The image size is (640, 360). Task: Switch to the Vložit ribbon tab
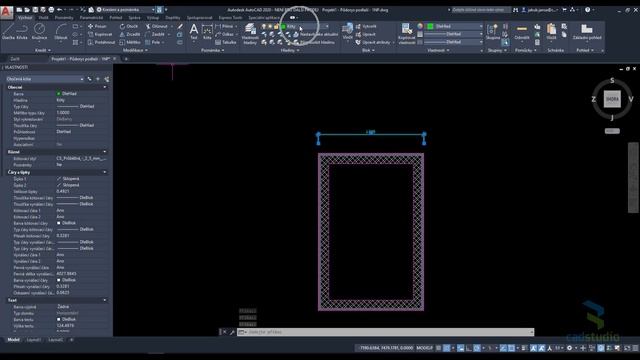[43, 18]
